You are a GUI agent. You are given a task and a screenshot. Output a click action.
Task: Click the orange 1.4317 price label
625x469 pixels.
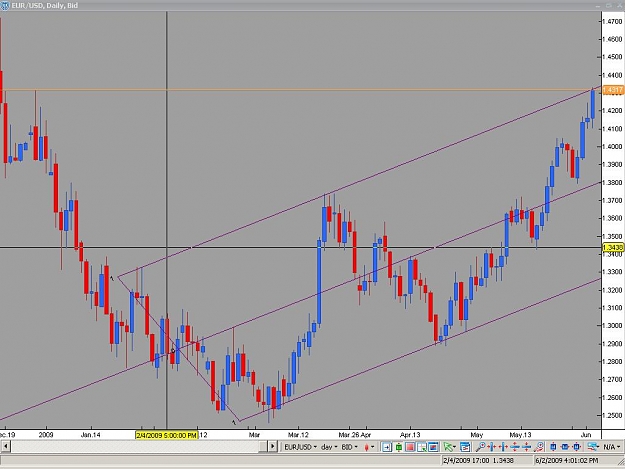coord(613,90)
